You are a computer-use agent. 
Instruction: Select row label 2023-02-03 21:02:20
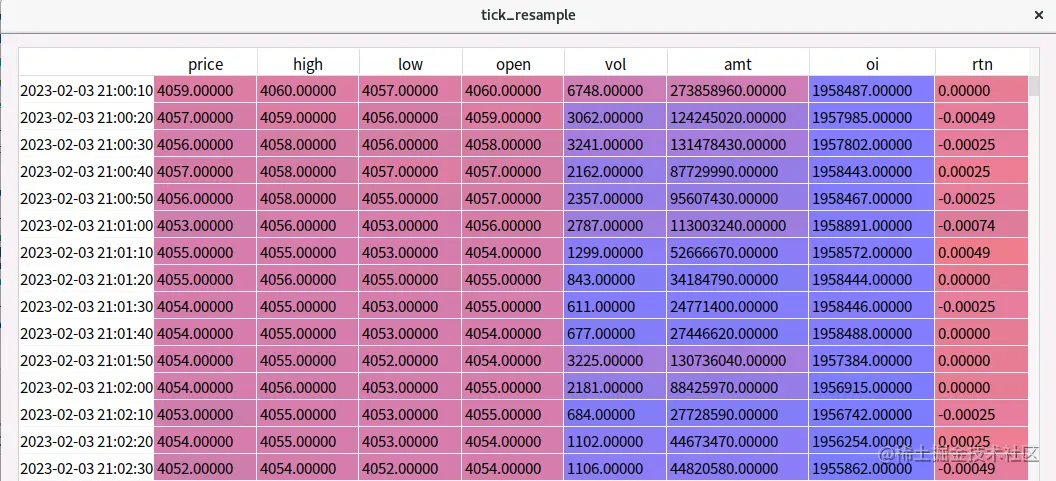[x=86, y=441]
